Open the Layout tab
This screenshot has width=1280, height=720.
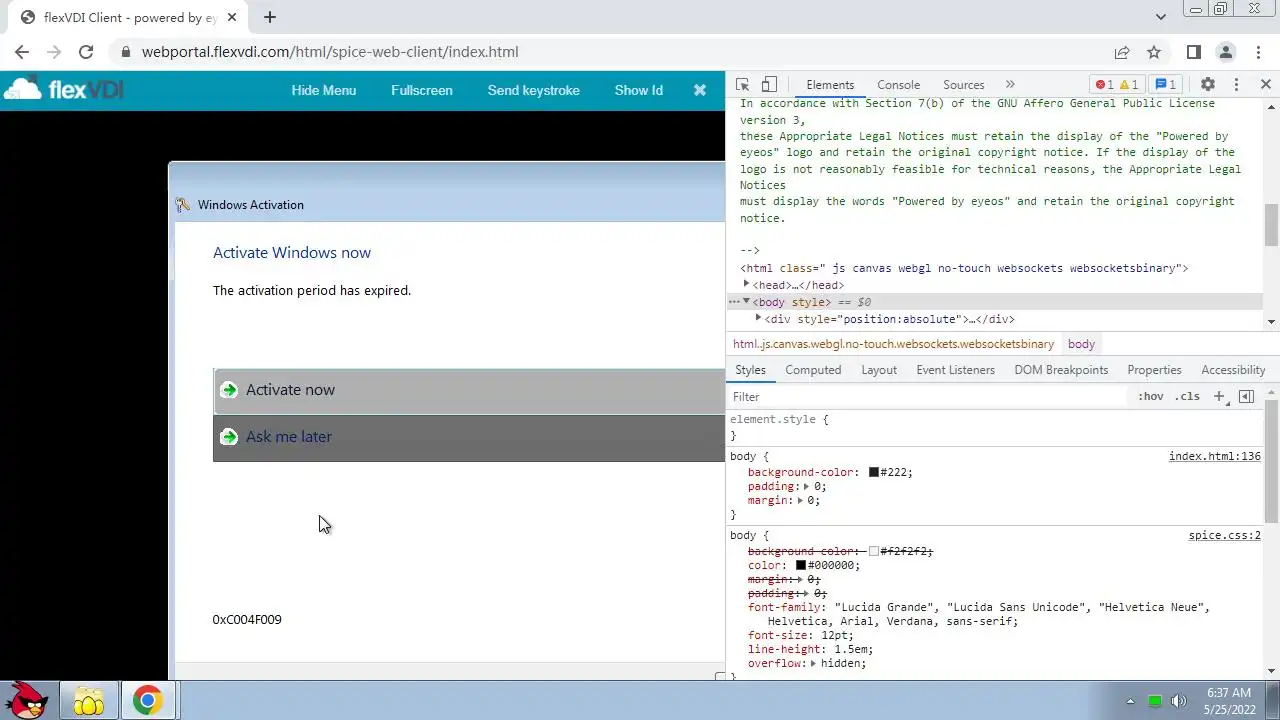879,370
